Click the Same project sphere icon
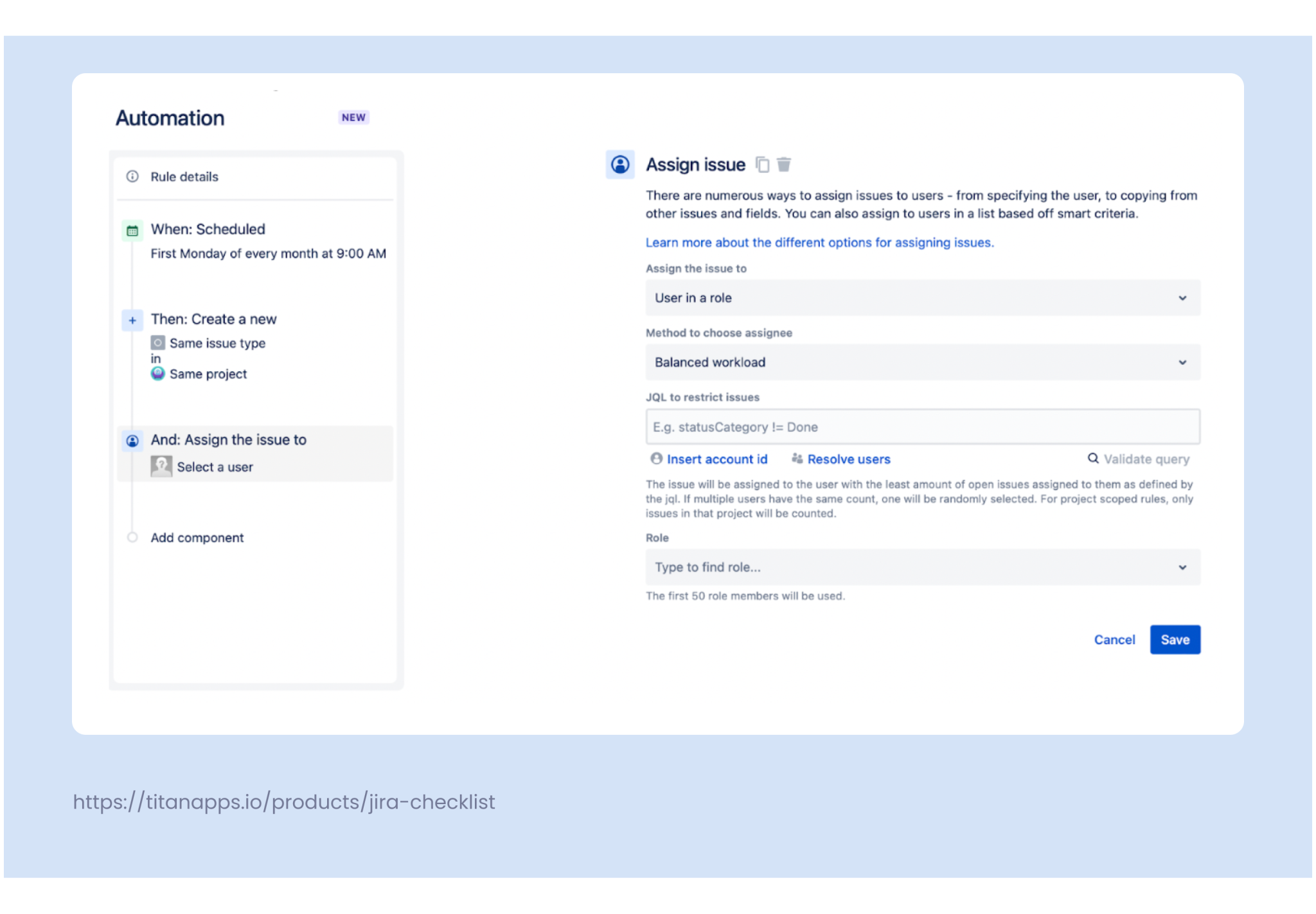Image resolution: width=1316 pixels, height=914 pixels. pyautogui.click(x=157, y=374)
